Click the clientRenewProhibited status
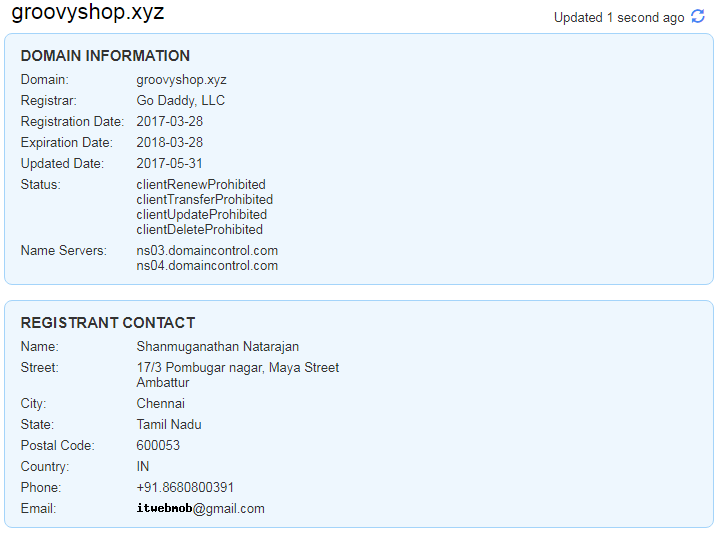Image resolution: width=719 pixels, height=533 pixels. (201, 184)
